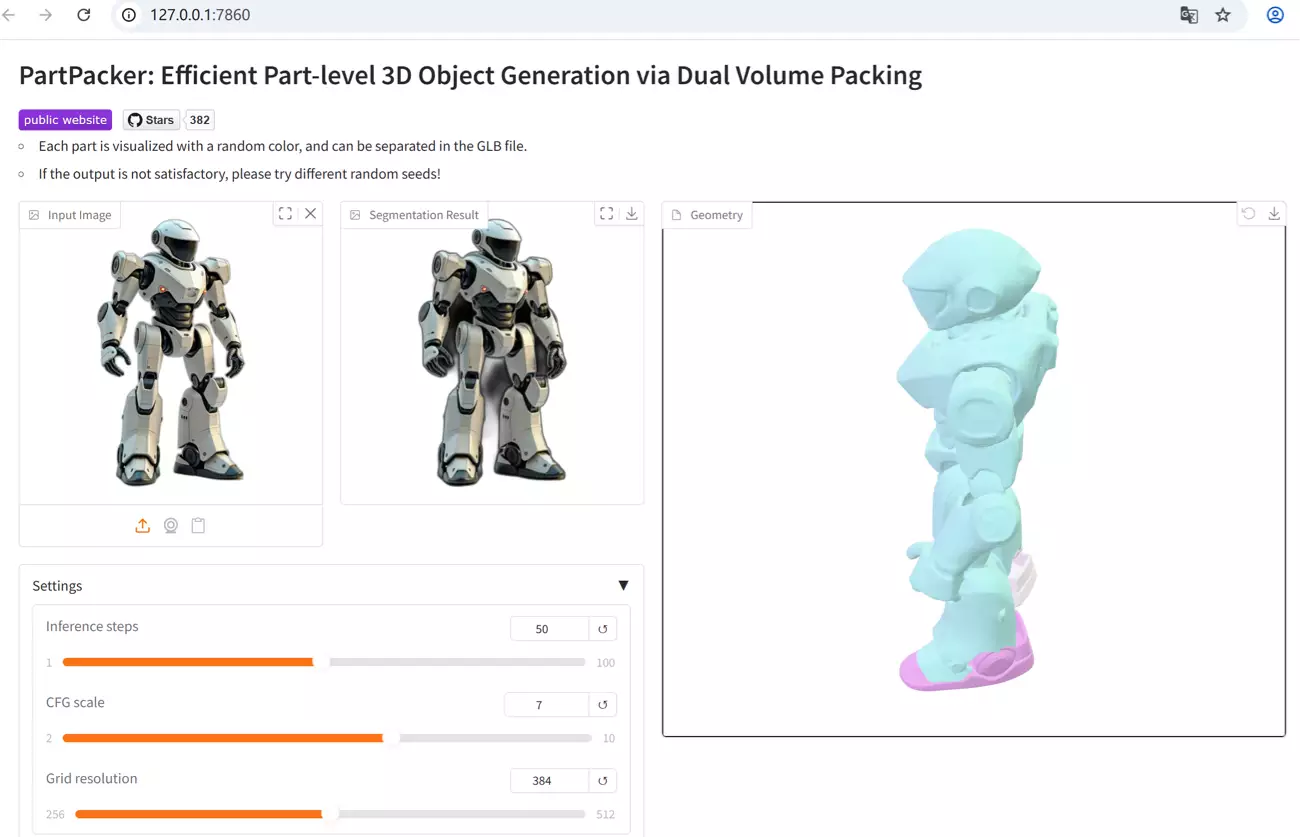
Task: Click the Grid resolution slider track
Action: (331, 814)
